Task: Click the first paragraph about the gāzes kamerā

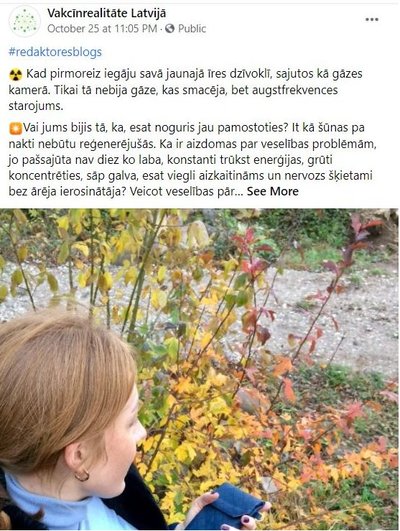Action: tap(186, 90)
